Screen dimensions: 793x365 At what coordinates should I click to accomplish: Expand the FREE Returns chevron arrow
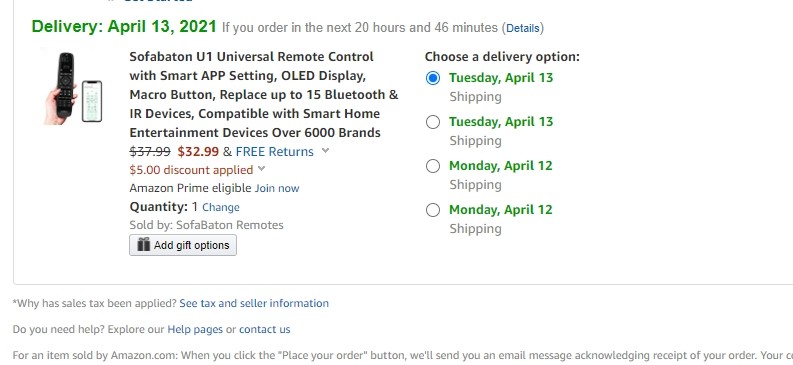click(x=325, y=151)
